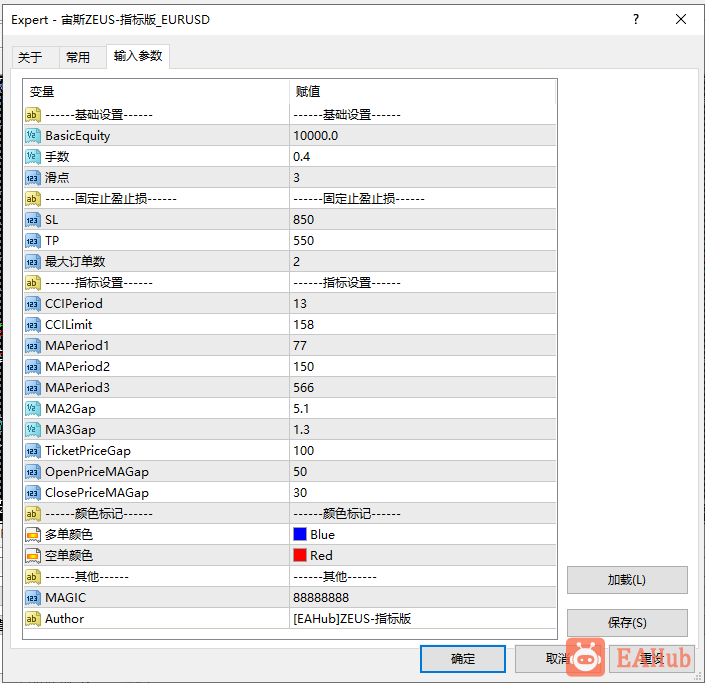Click the Author string-type icon
Screen dimensions: 705x683
pos(33,619)
